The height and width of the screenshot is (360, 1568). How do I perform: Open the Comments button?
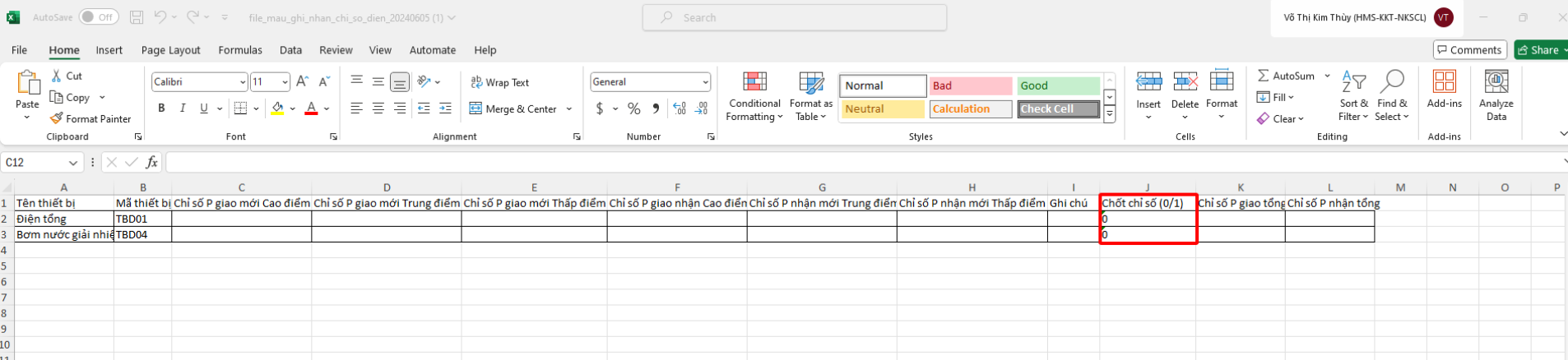(1469, 50)
